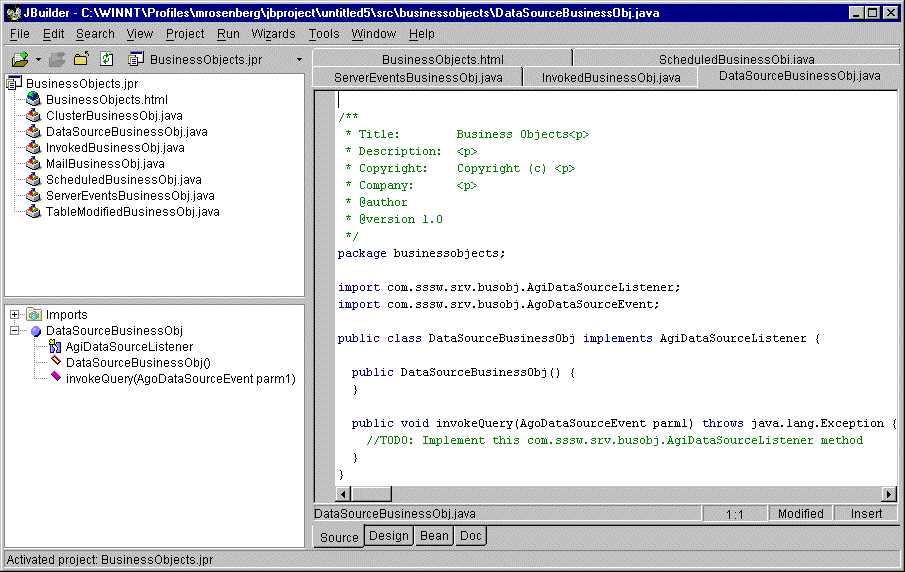Click the MailBusinessObj.java file icon
Screen dimensions: 905x572
pos(33,163)
